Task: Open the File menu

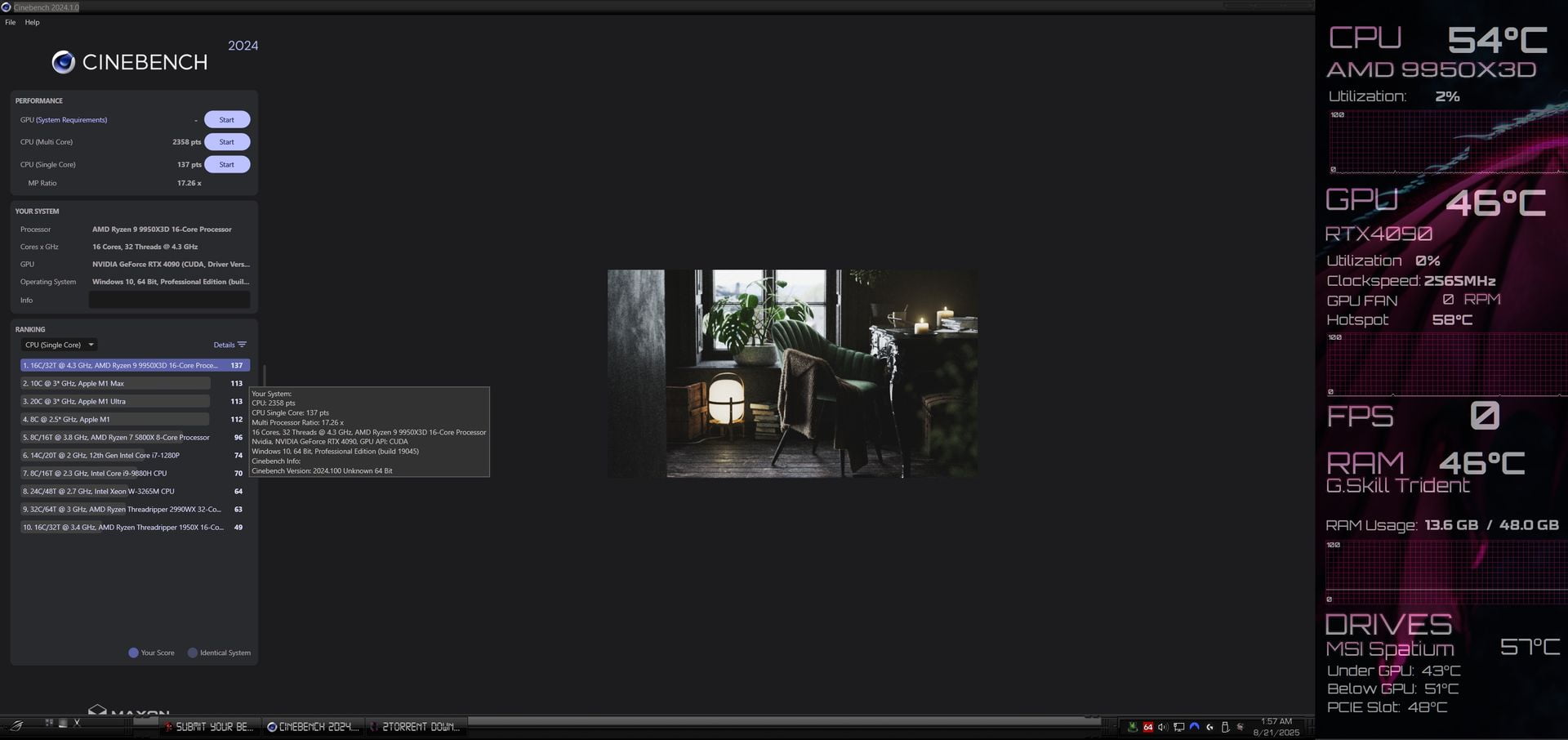Action: click(10, 22)
